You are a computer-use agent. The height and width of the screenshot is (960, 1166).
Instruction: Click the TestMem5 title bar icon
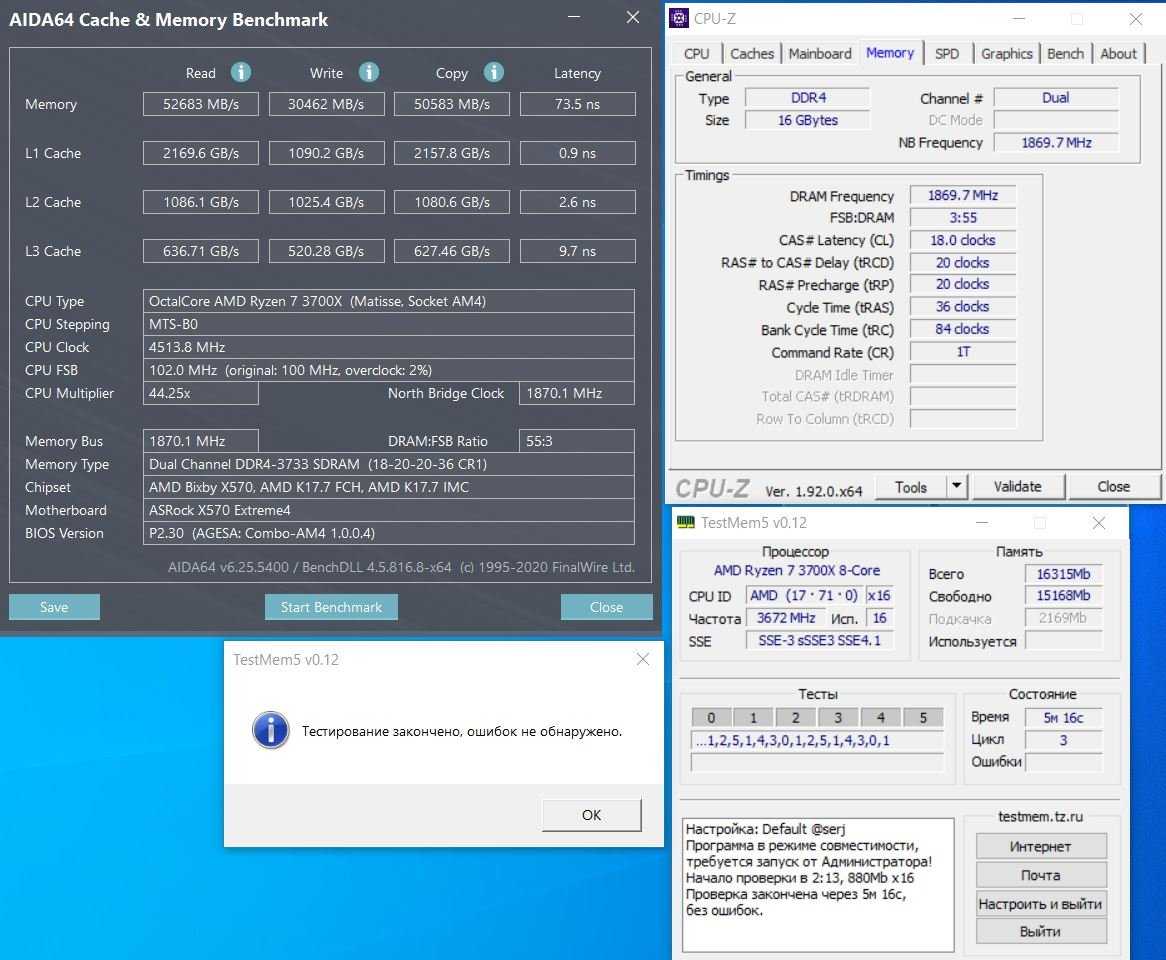click(x=686, y=523)
